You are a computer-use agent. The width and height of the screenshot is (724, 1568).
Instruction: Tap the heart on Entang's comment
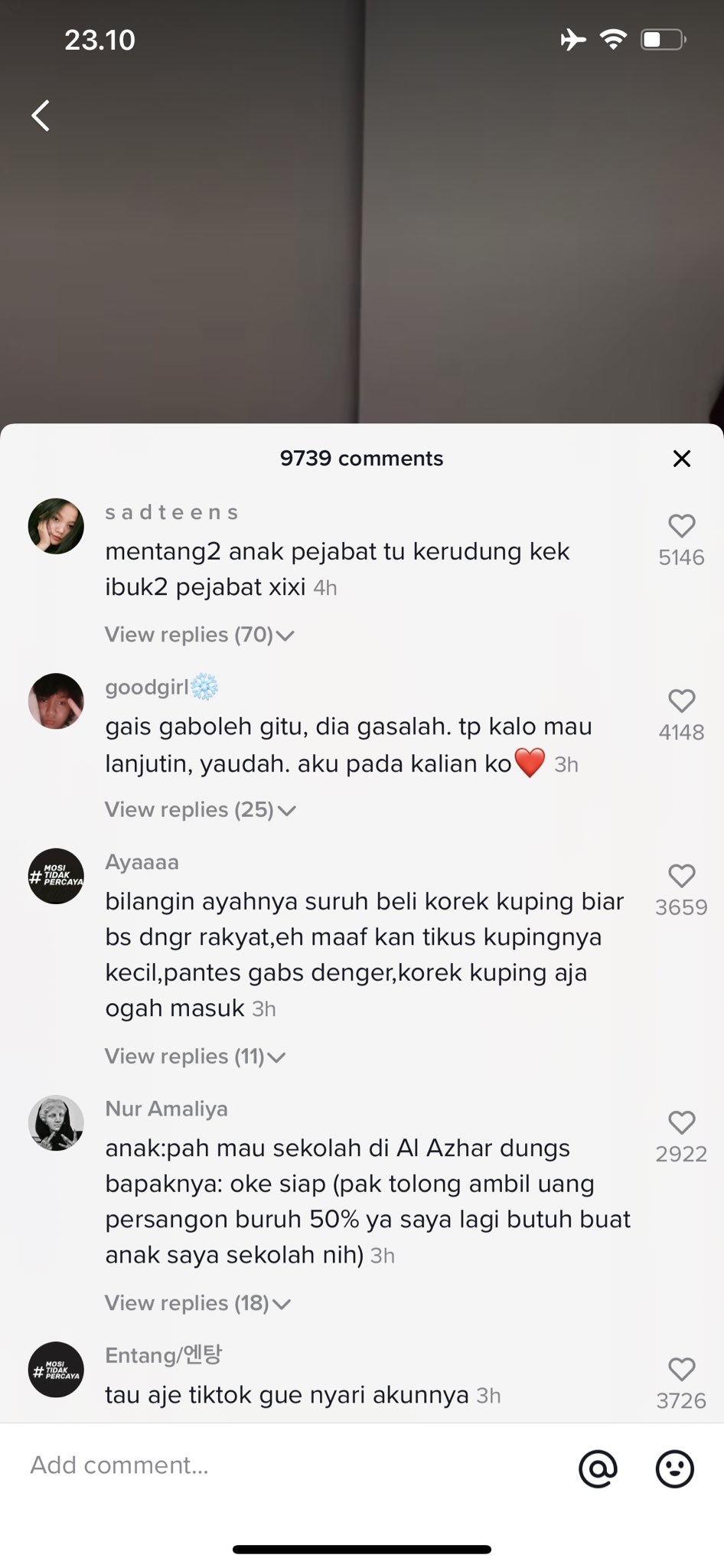[681, 1369]
